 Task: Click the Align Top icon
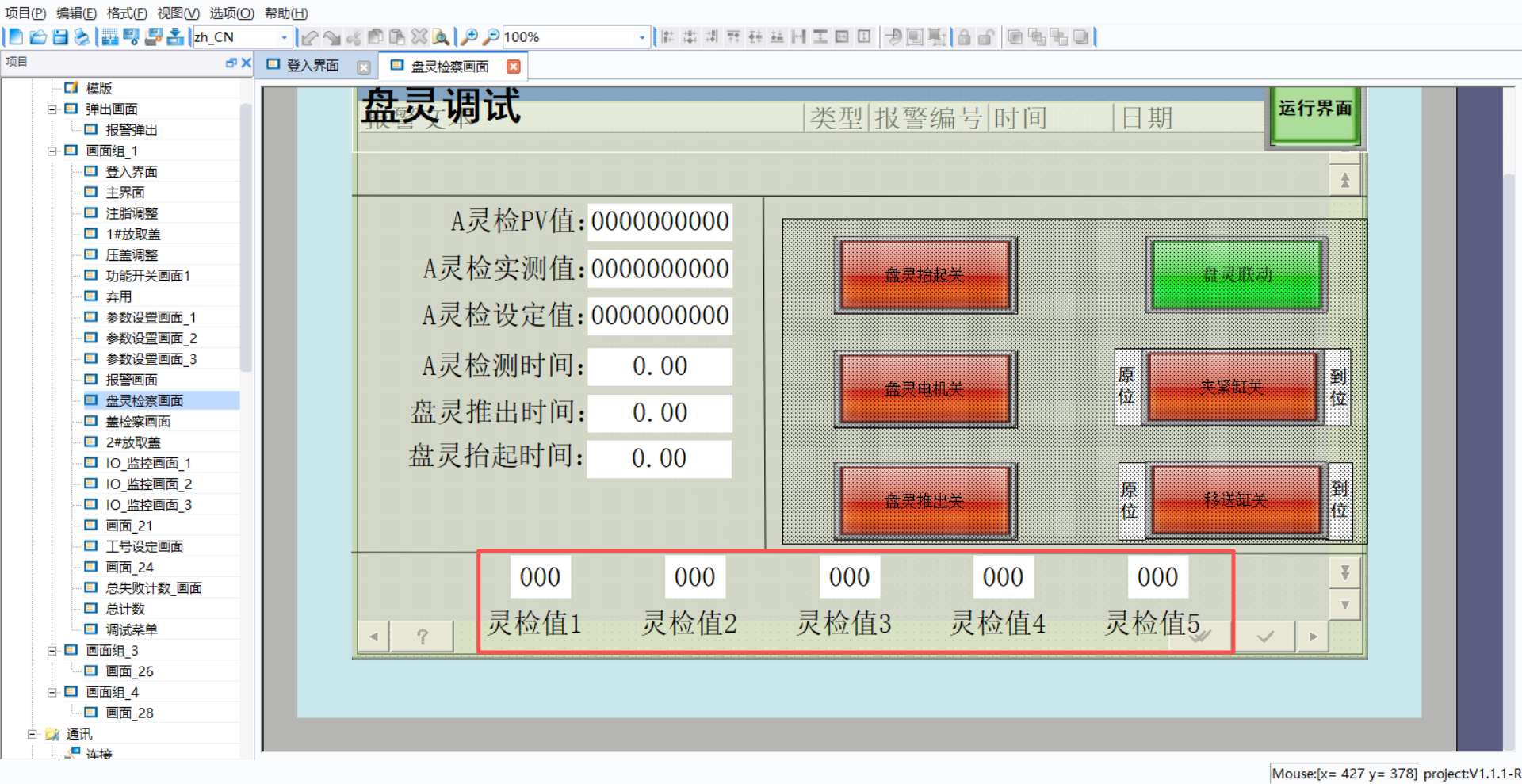734,36
